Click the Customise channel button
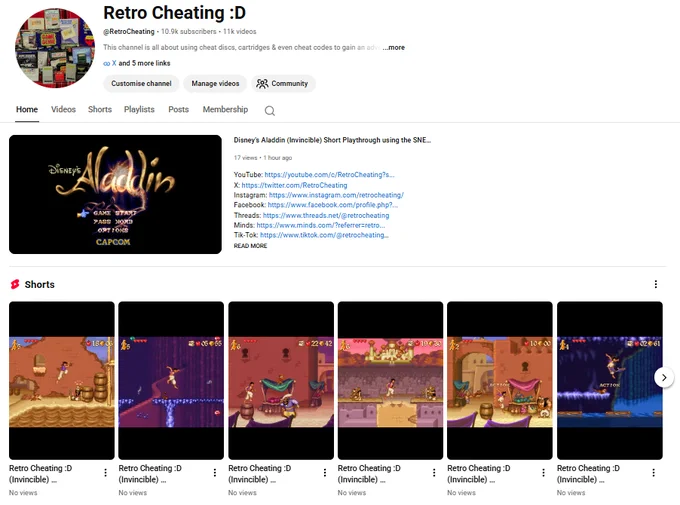 coord(141,83)
